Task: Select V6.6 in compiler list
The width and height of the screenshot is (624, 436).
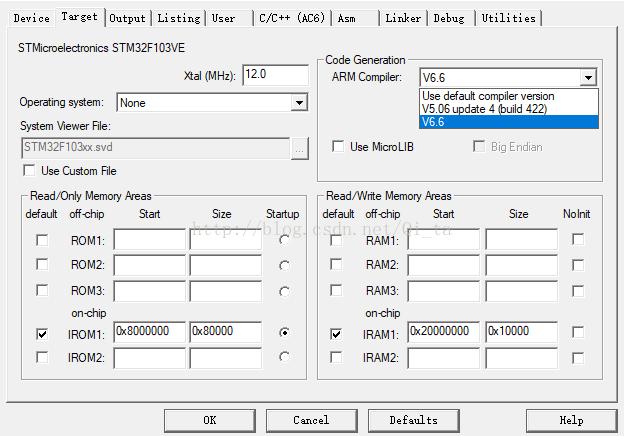Action: [x=509, y=122]
